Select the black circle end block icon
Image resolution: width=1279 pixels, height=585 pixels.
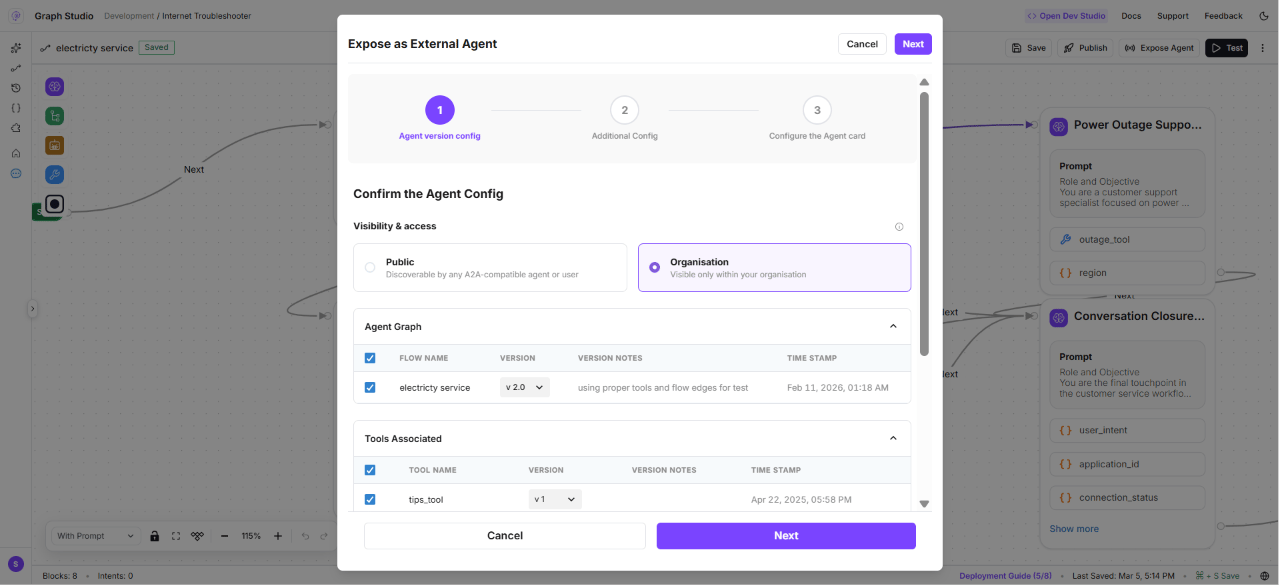(x=55, y=204)
